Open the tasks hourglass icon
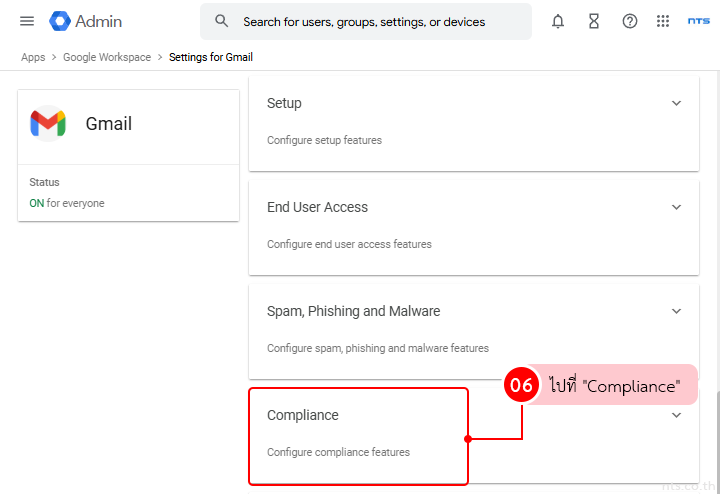 [x=594, y=21]
